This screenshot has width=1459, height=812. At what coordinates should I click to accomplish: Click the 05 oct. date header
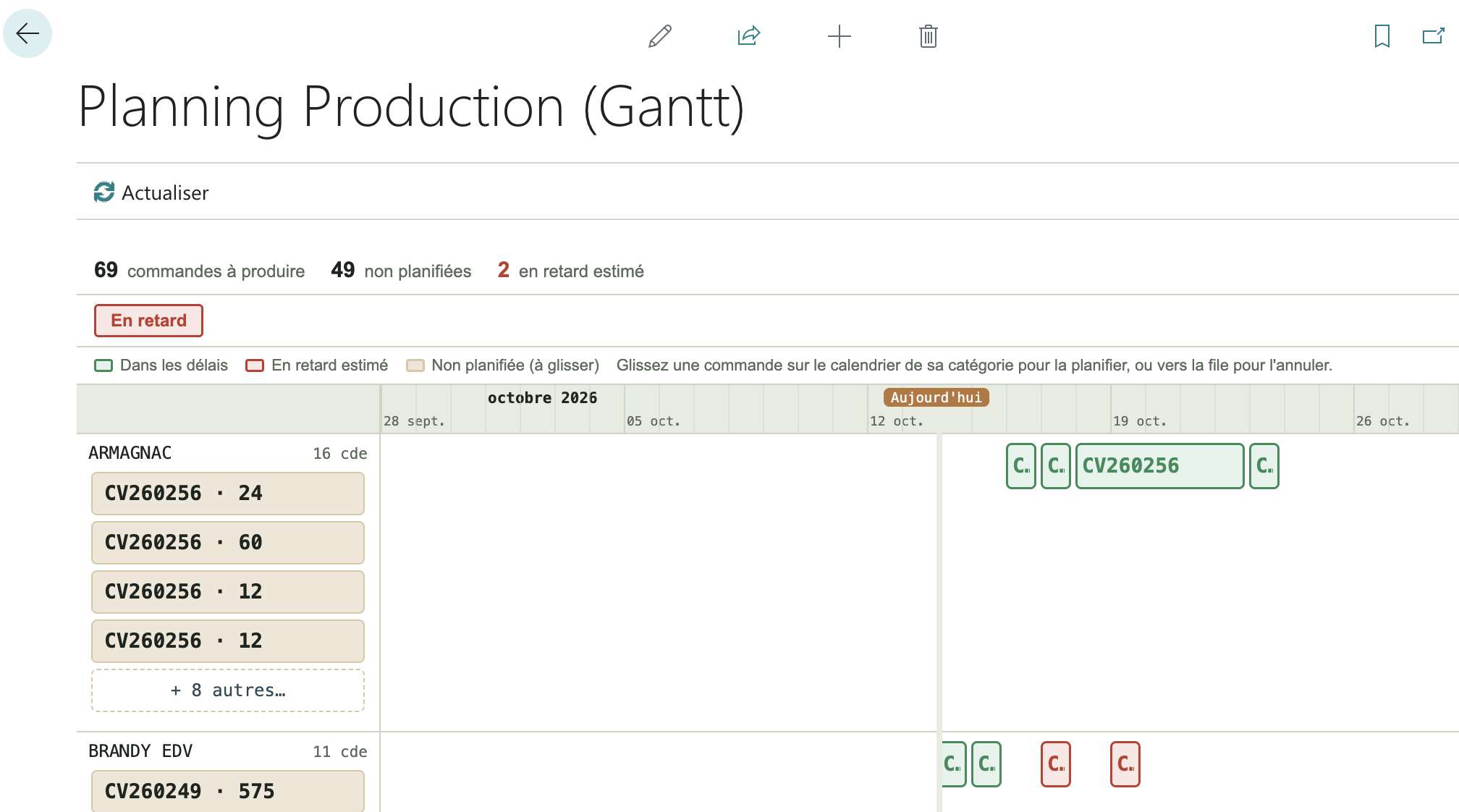pos(654,421)
